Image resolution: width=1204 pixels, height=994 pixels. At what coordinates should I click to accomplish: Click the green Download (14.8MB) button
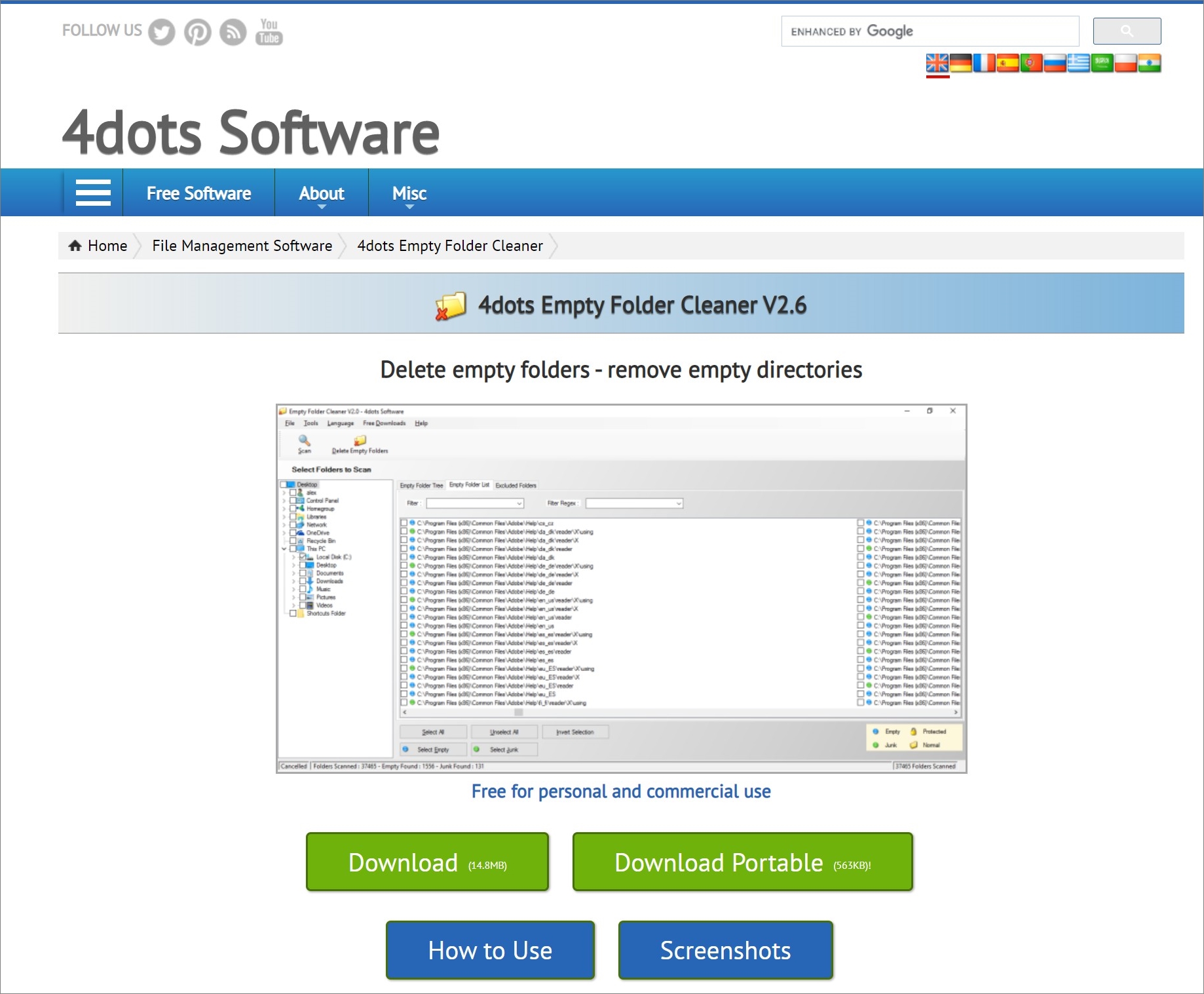tap(427, 862)
